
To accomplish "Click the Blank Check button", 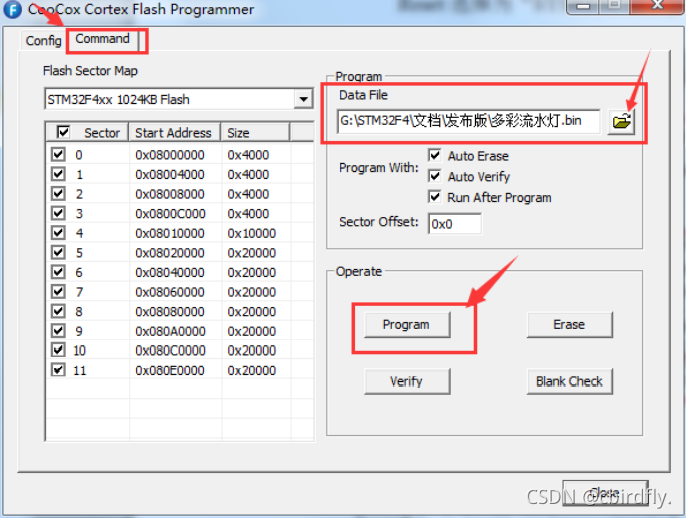I will (x=569, y=382).
